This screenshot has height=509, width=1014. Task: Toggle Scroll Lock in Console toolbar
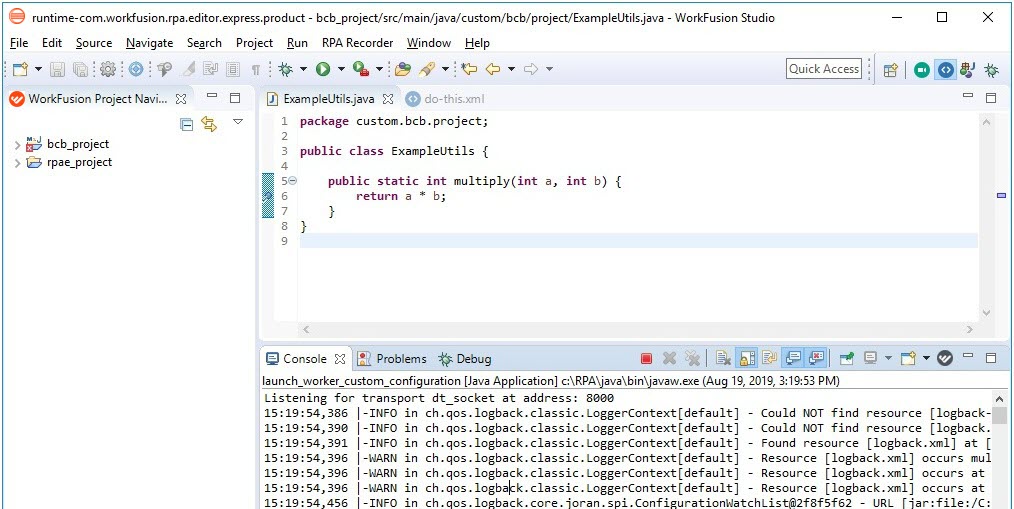coord(747,358)
